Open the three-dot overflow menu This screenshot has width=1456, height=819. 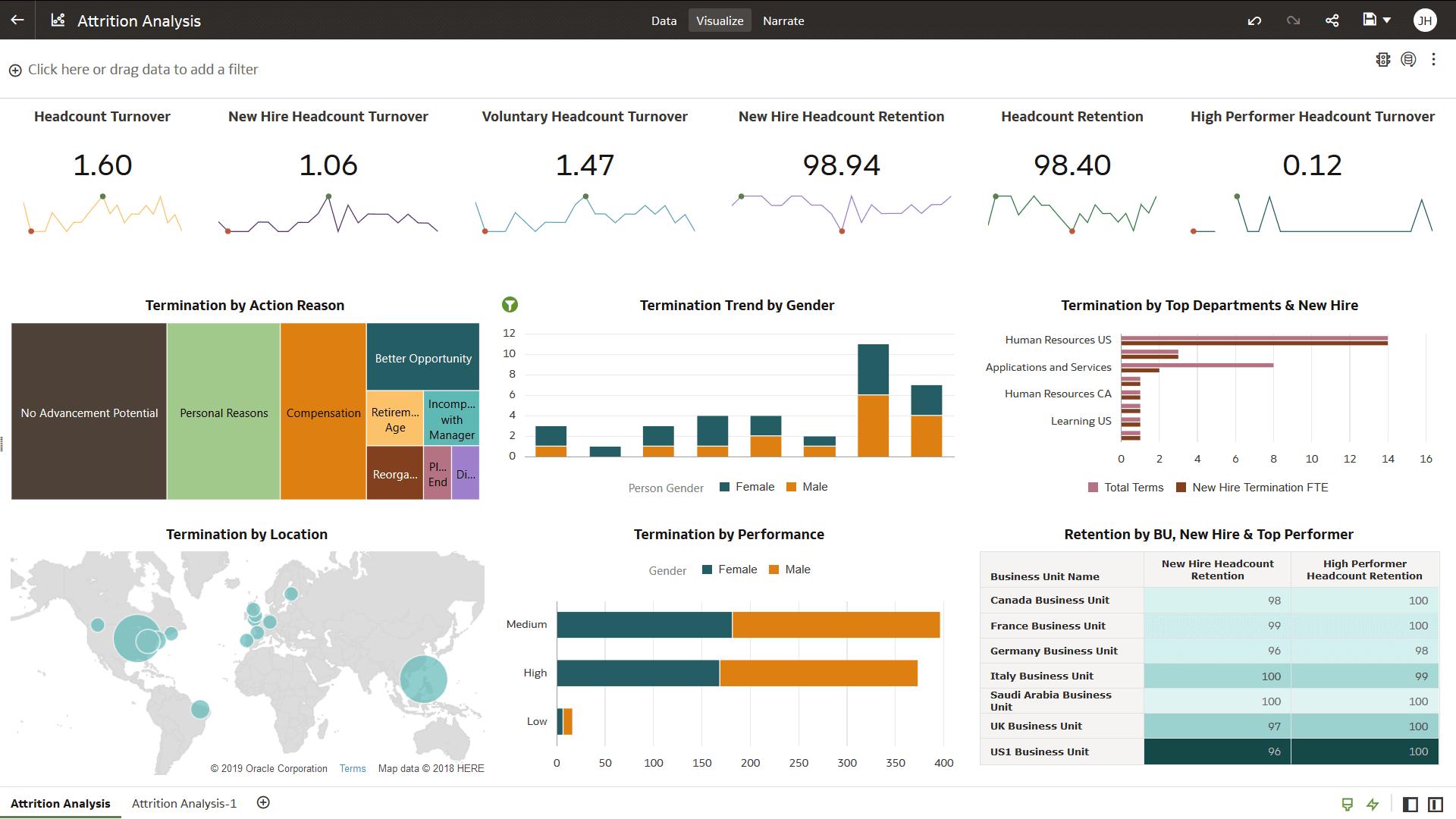coord(1433,59)
